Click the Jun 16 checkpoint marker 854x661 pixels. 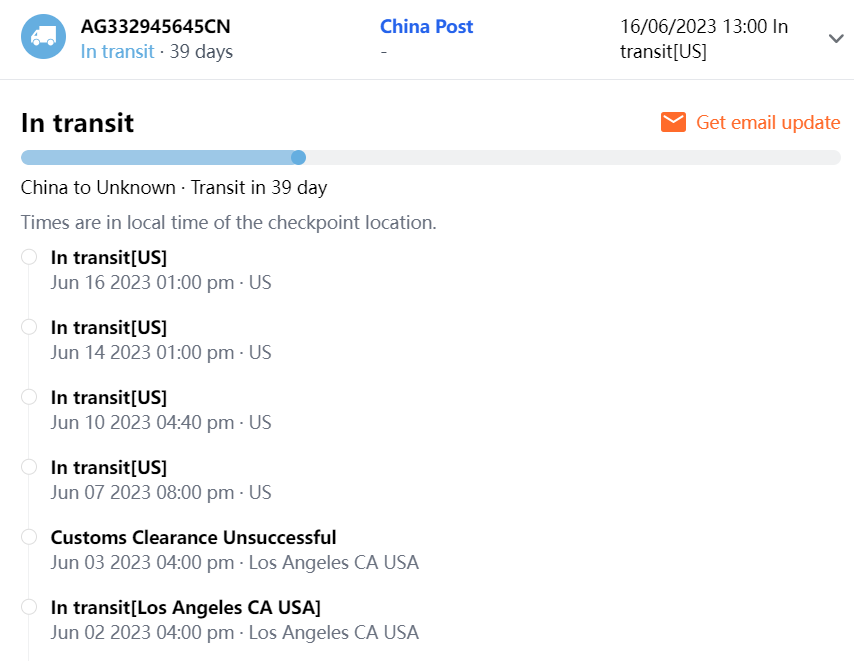click(29, 257)
